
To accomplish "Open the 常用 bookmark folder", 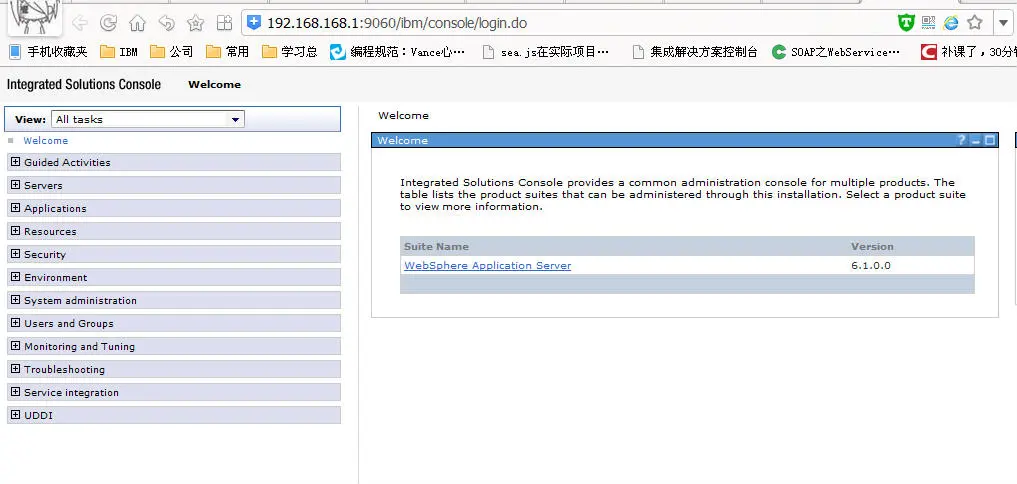I will coord(227,52).
